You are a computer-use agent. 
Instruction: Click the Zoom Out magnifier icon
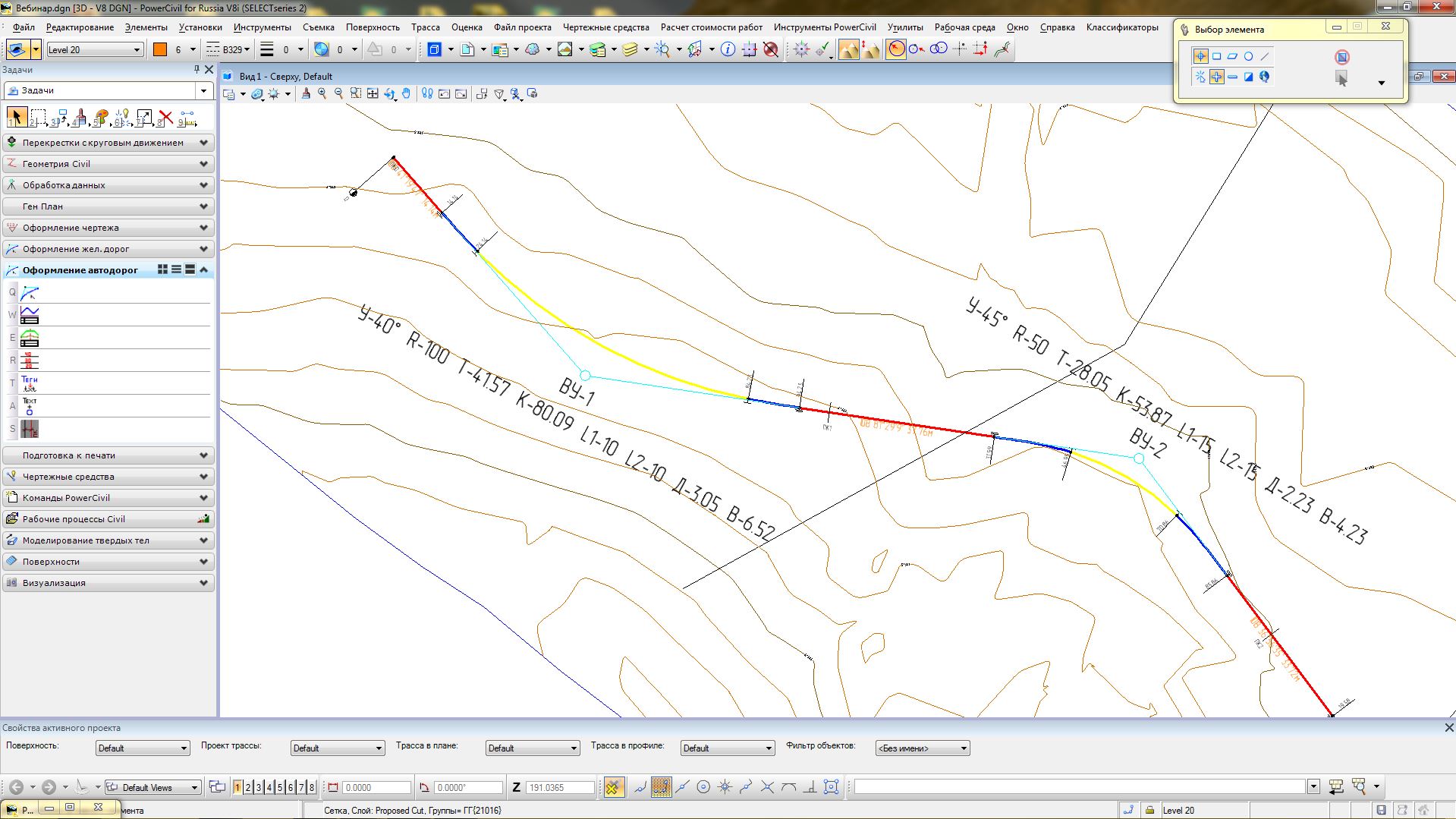[338, 93]
